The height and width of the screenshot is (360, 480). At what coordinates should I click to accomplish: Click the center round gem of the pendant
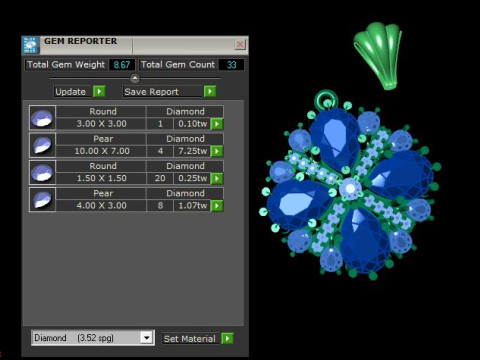[350, 189]
